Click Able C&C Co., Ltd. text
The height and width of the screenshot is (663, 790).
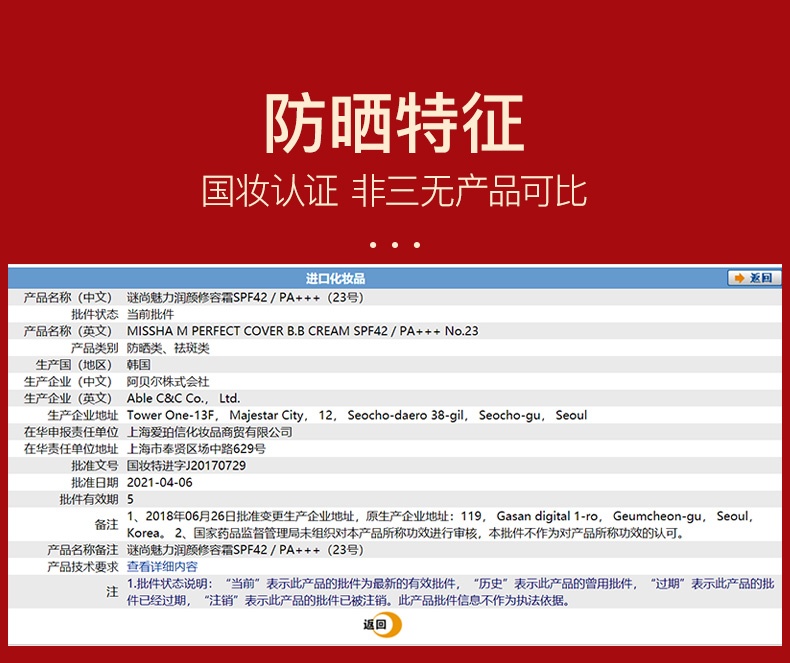point(183,399)
